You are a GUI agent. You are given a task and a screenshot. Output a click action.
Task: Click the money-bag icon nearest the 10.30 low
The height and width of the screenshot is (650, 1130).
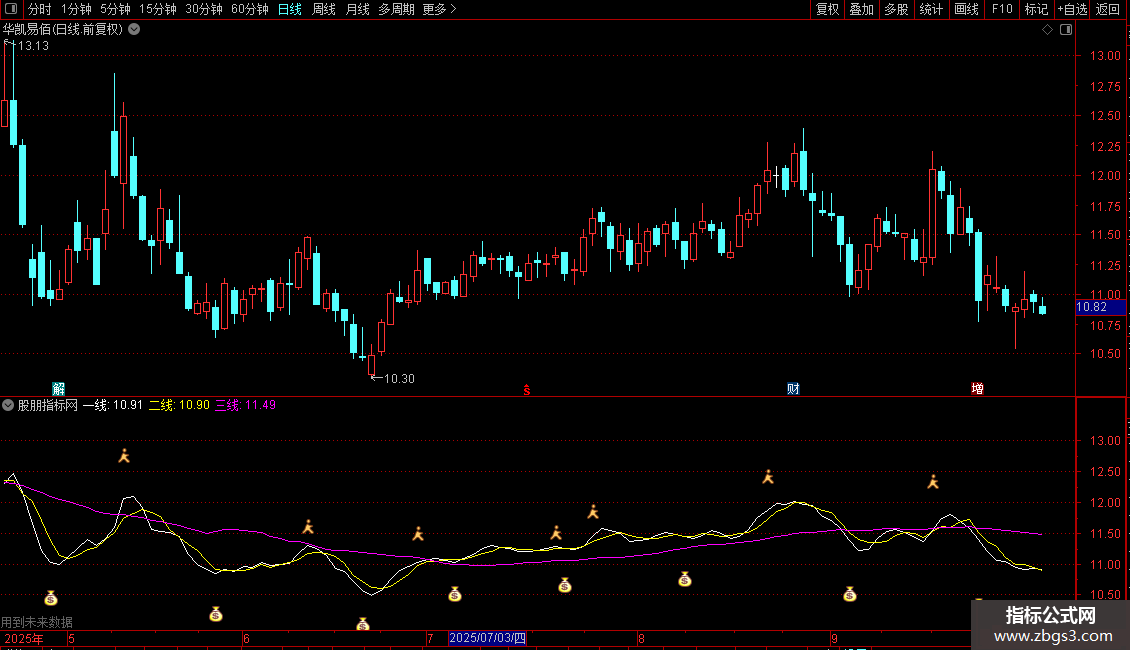pos(362,624)
